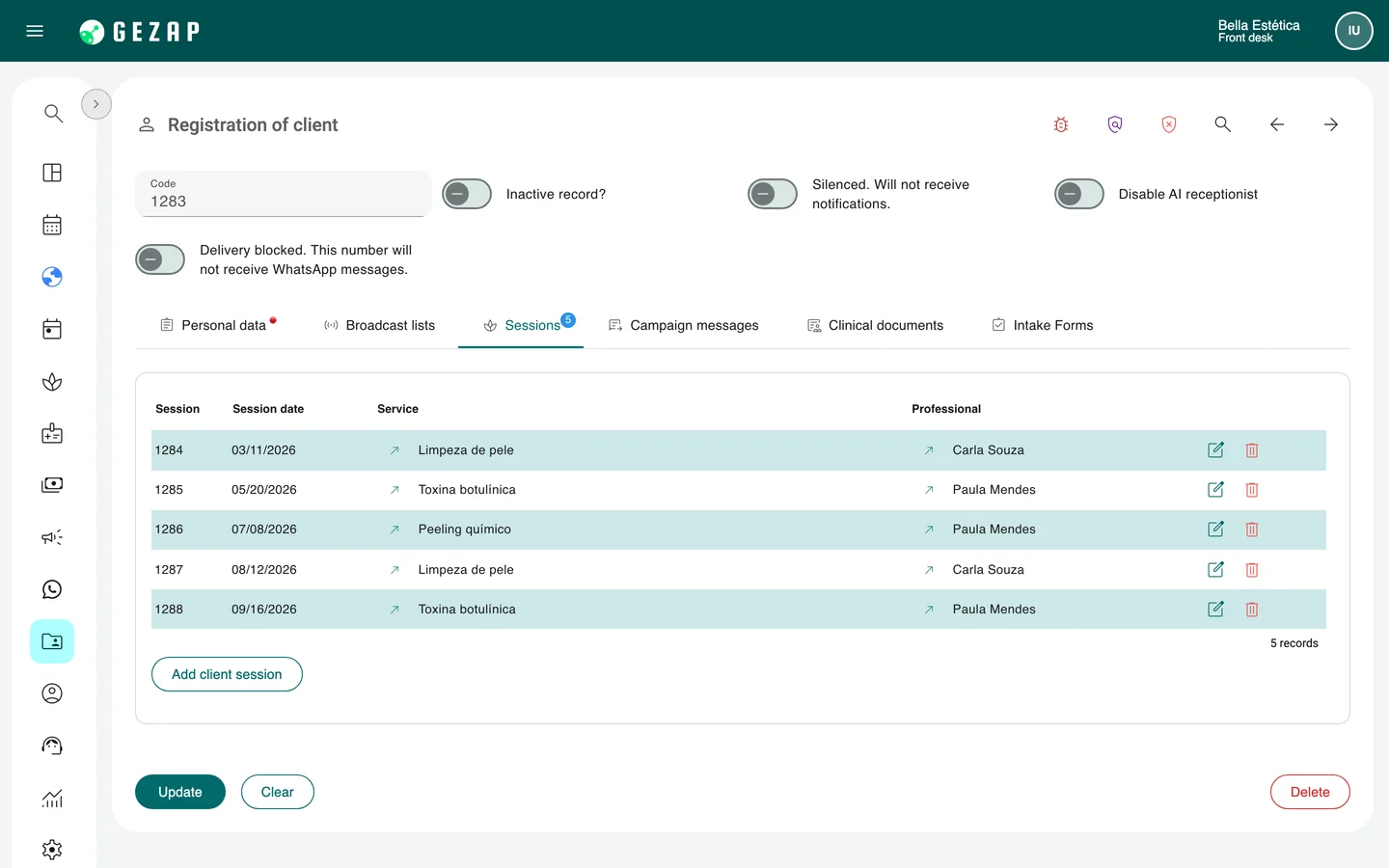Viewport: 1389px width, 868px height.
Task: Open the settings gear in sidebar
Action: tap(52, 850)
